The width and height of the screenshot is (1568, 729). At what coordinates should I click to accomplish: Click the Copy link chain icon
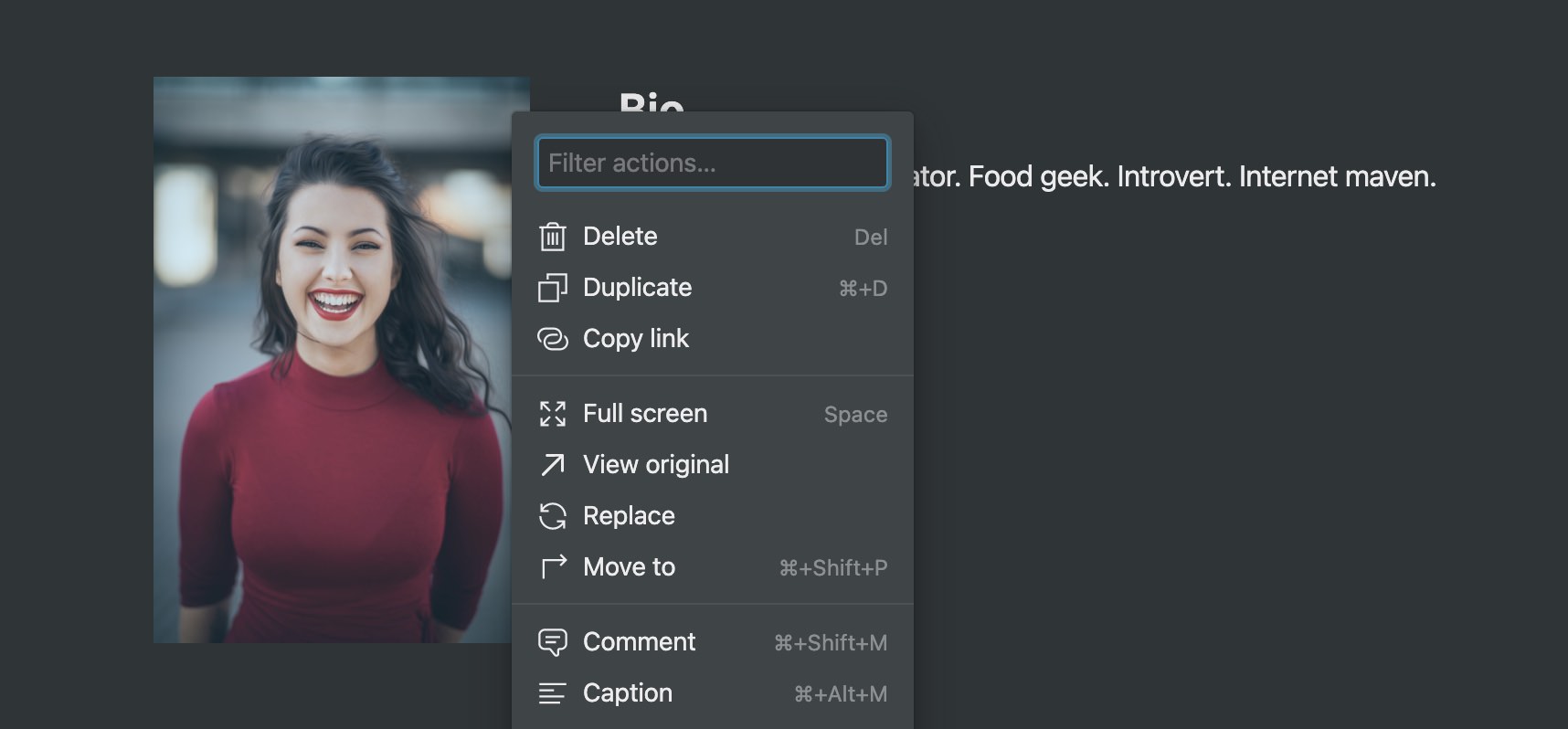tap(553, 339)
